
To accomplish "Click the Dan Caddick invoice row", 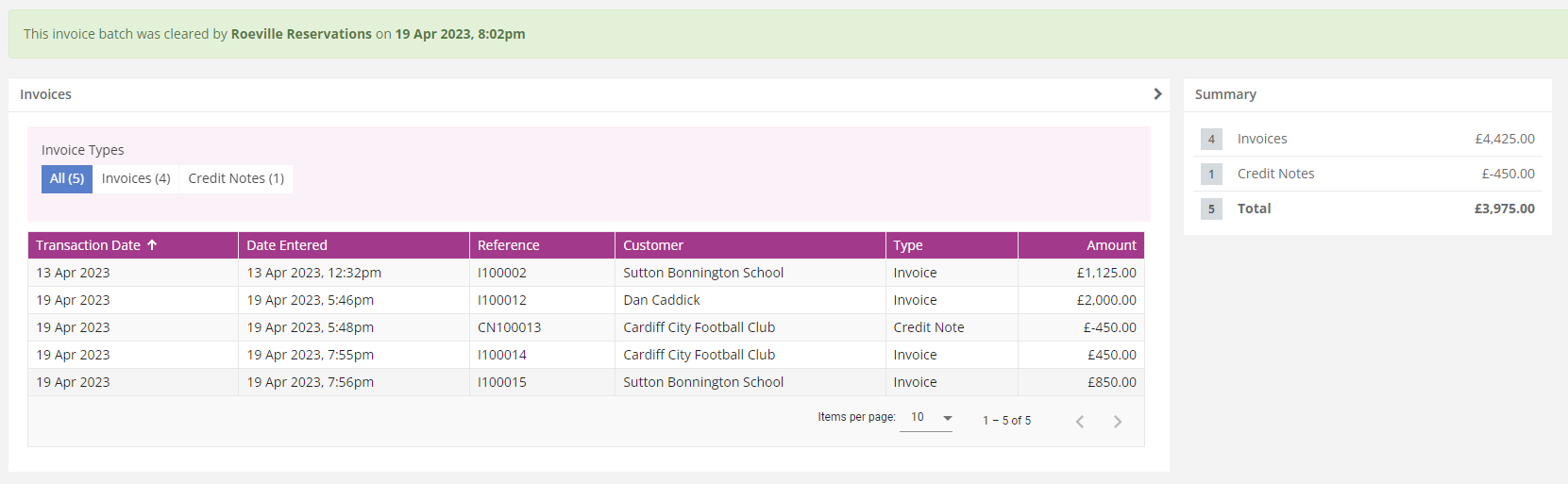I will tap(586, 300).
